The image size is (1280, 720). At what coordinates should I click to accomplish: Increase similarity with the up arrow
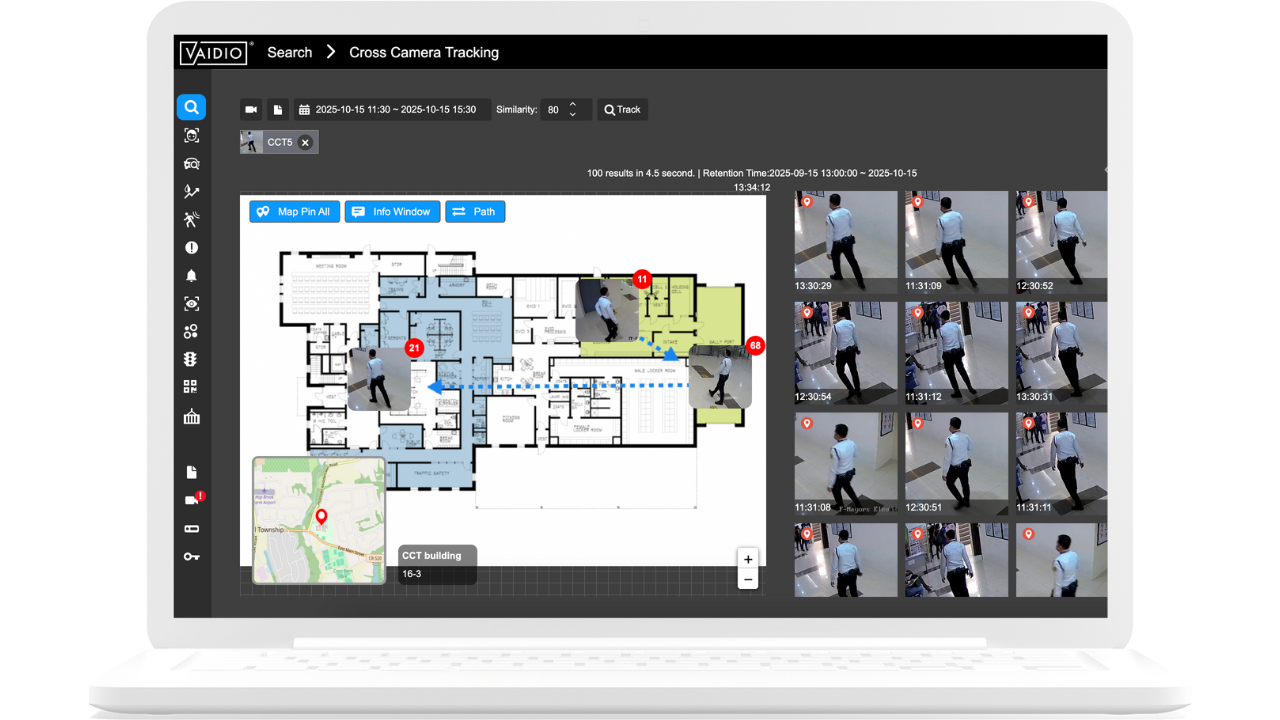click(573, 104)
